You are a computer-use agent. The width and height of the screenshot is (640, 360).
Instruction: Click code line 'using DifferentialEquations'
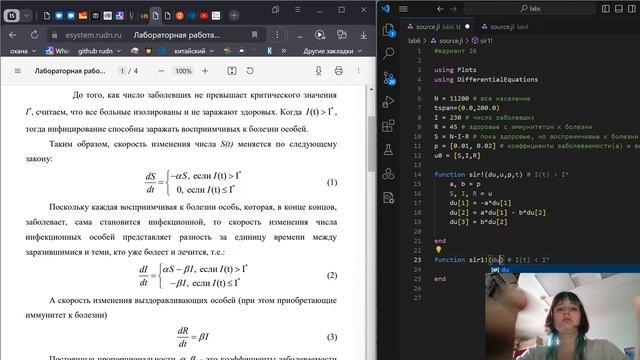[x=486, y=80]
